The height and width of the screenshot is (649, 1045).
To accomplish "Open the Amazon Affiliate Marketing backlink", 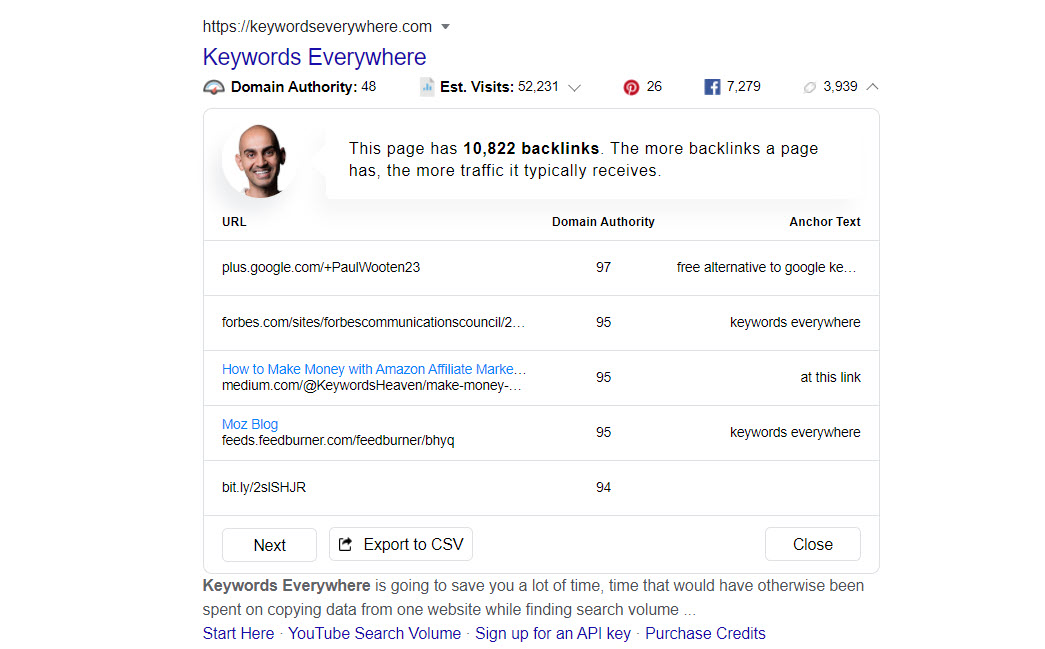I will click(374, 369).
